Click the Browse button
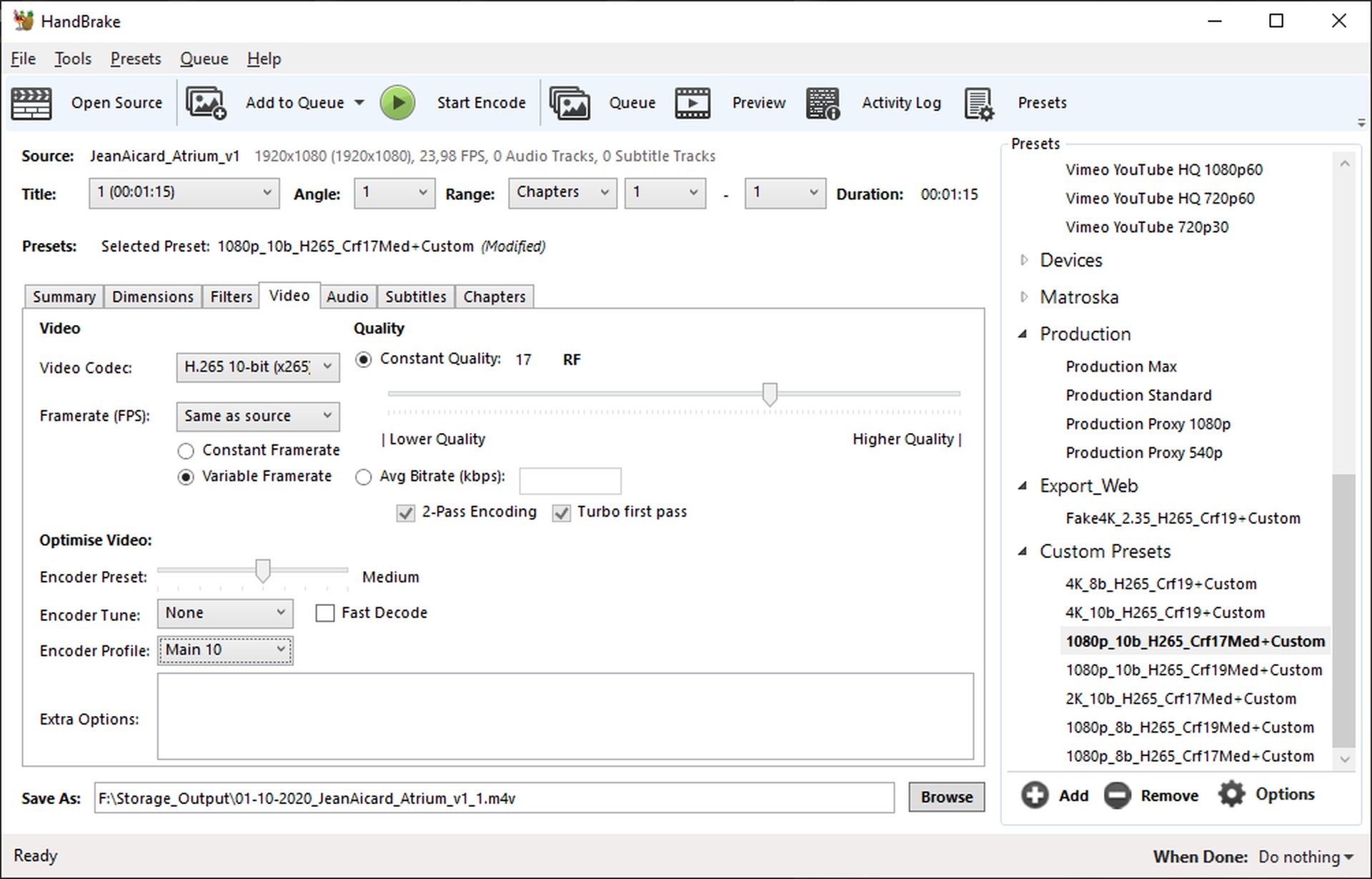 click(x=946, y=797)
